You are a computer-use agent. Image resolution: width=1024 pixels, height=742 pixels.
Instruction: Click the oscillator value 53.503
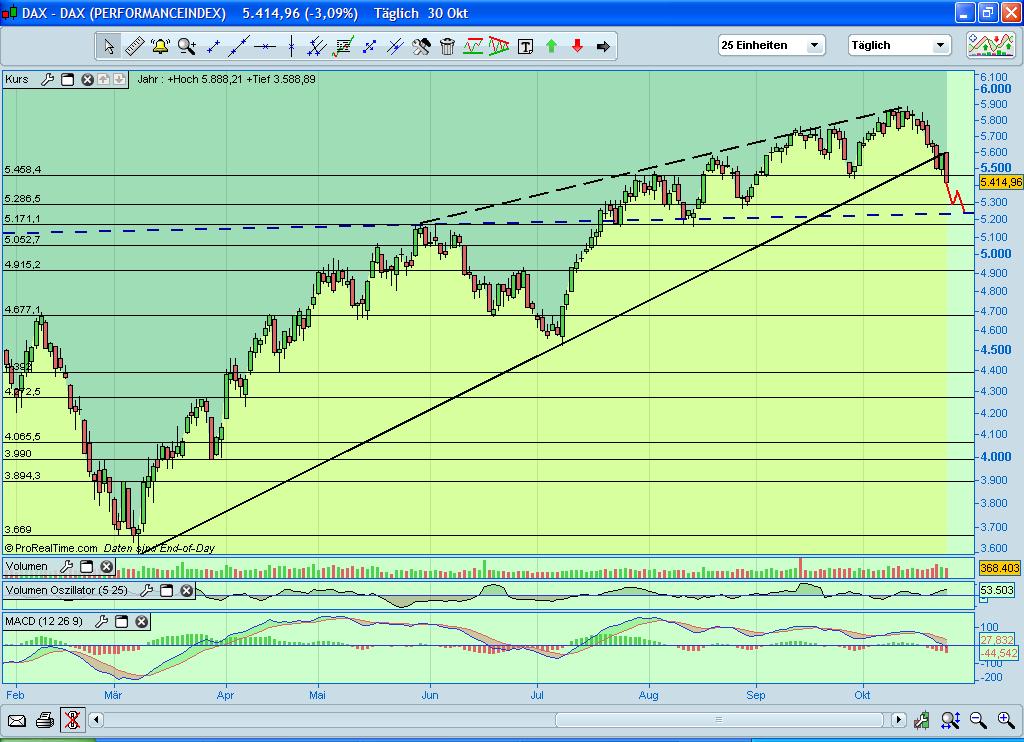coord(997,590)
